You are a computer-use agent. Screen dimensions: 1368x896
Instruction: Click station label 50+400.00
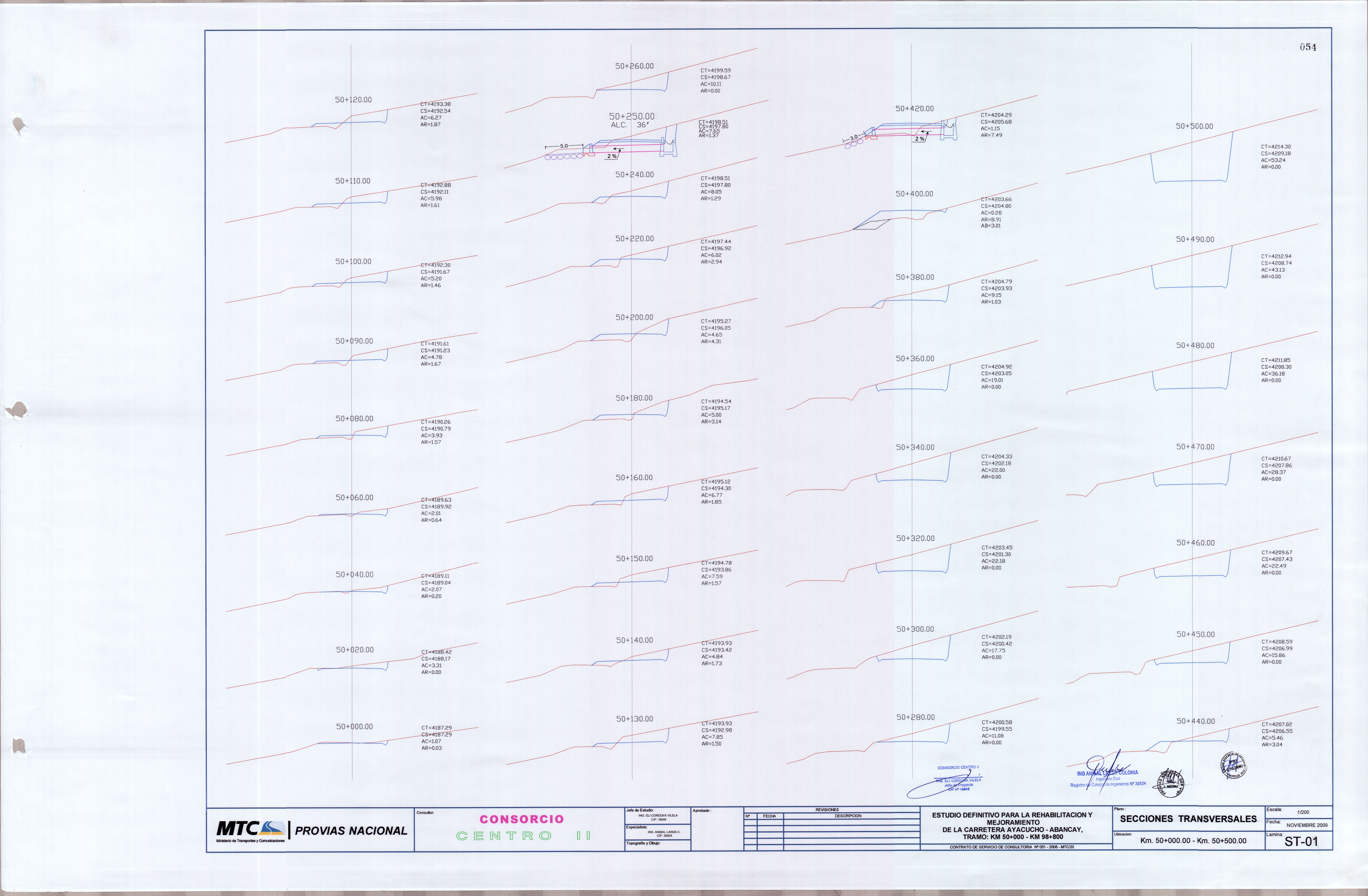914,194
